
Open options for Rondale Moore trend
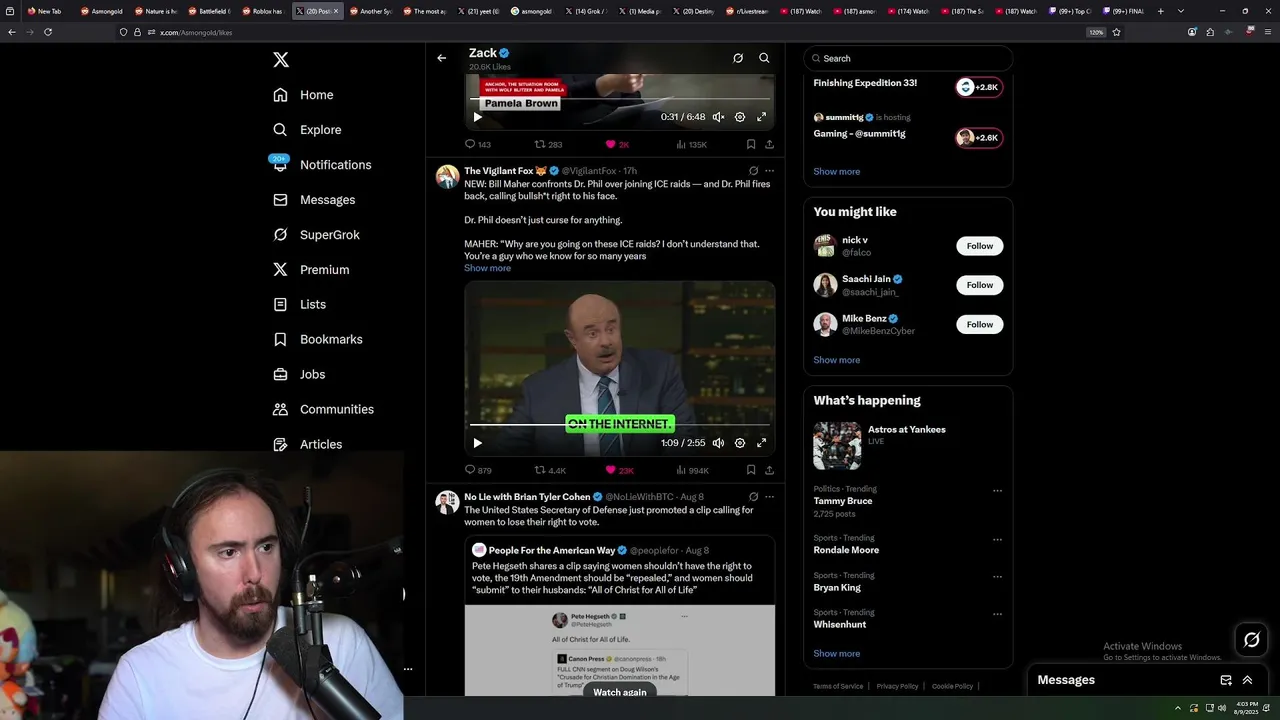click(x=997, y=540)
